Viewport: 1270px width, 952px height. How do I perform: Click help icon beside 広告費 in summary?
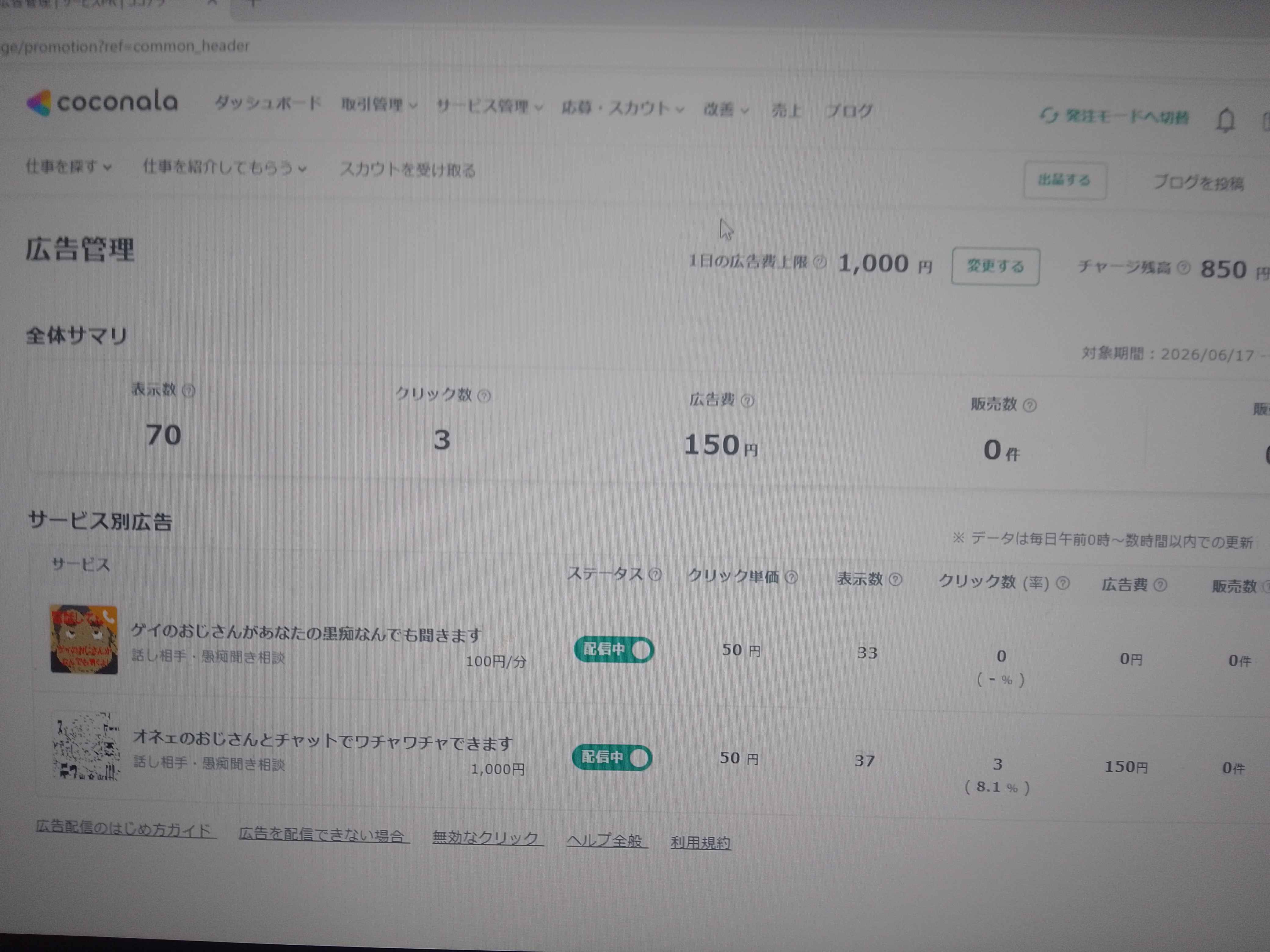click(x=747, y=401)
